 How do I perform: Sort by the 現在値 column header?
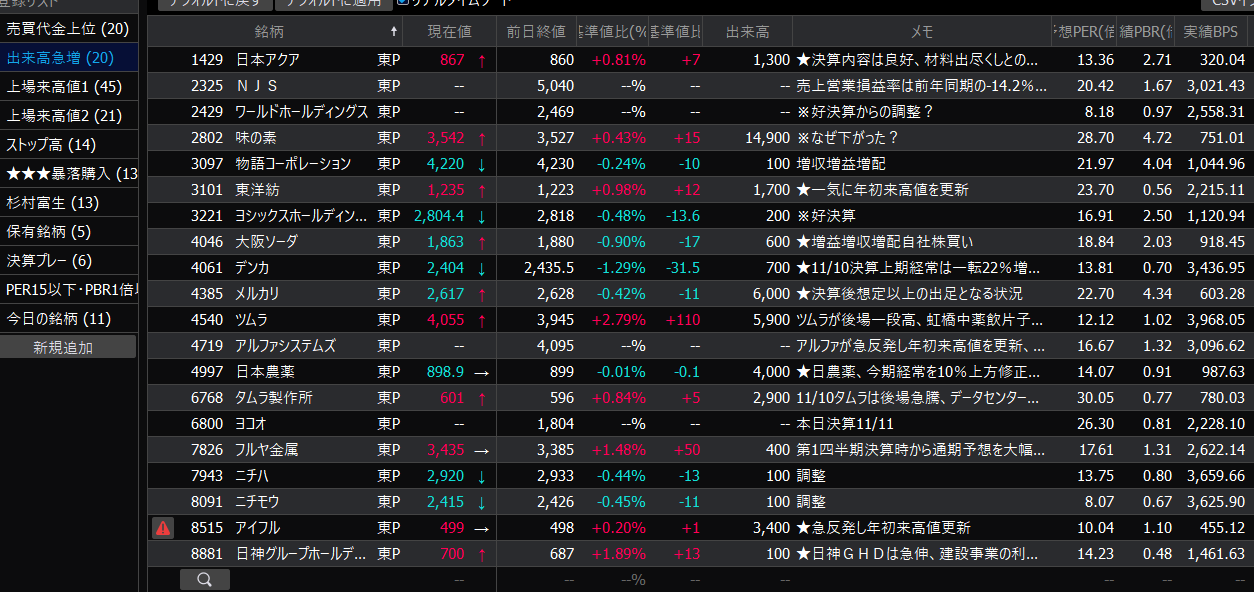(x=449, y=32)
